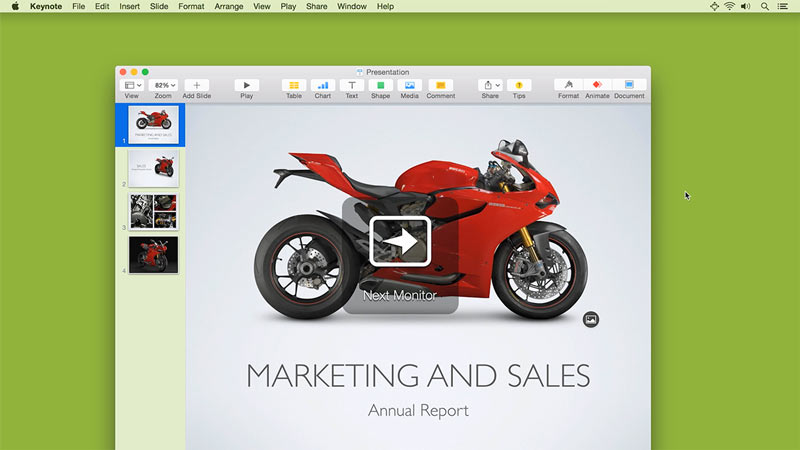Minimize the Presentation window with the yellow button
Viewport: 800px width, 450px height.
tap(134, 72)
